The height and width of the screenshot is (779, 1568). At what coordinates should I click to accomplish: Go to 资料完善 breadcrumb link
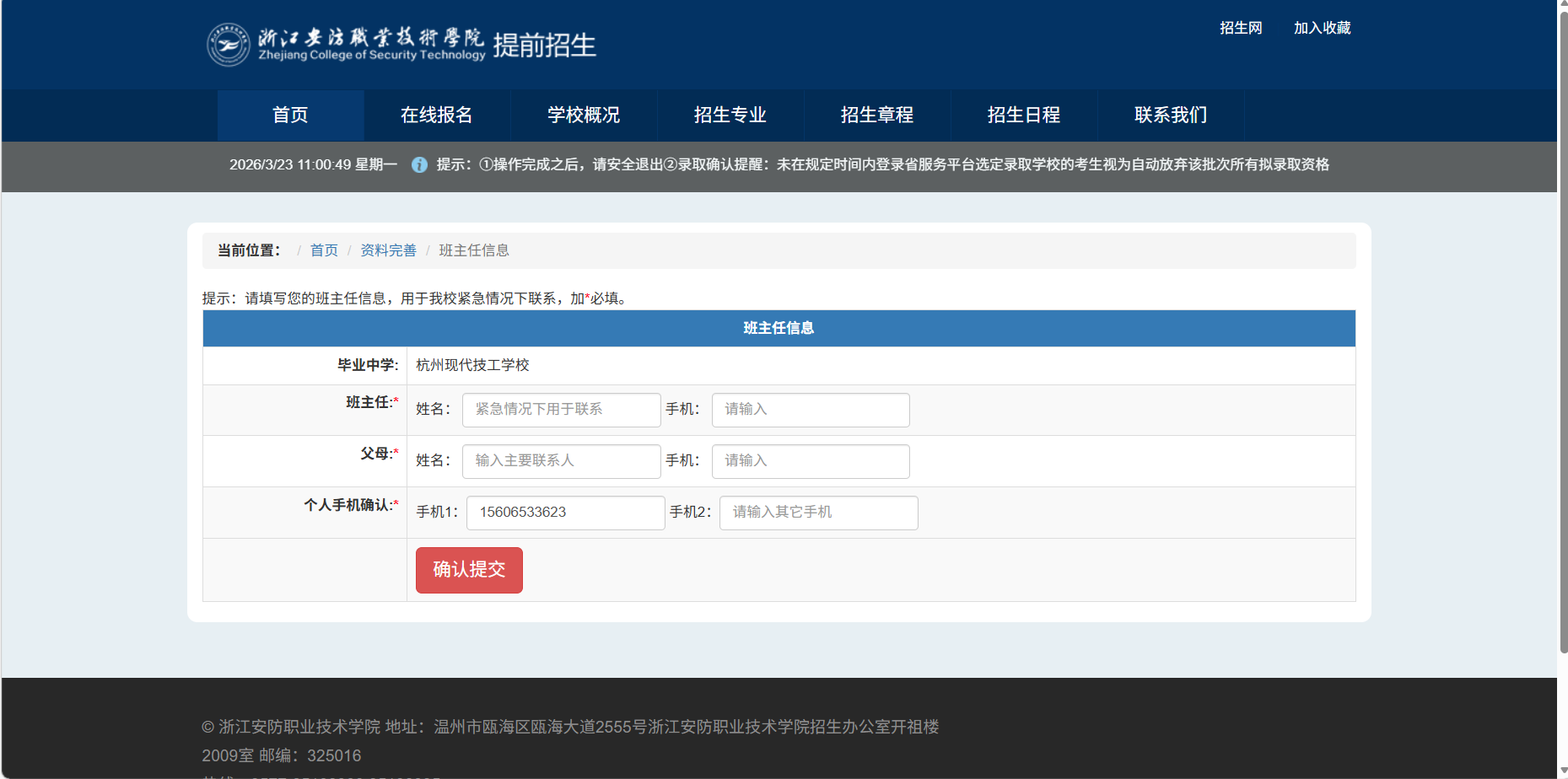tap(388, 250)
